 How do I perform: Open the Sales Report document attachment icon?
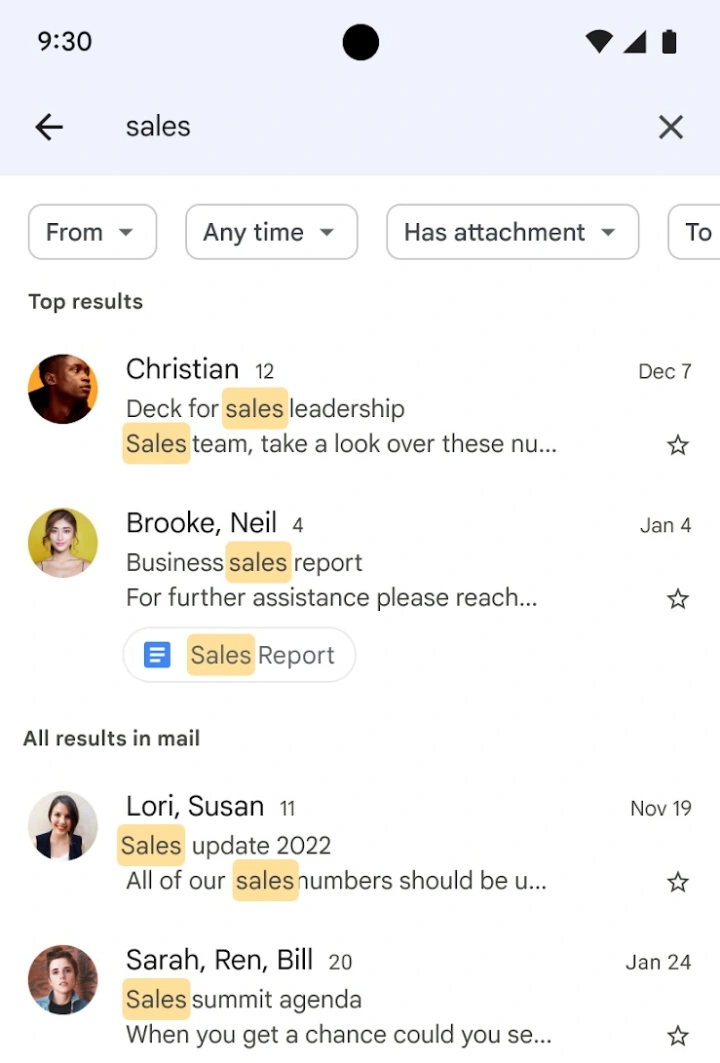pos(157,655)
